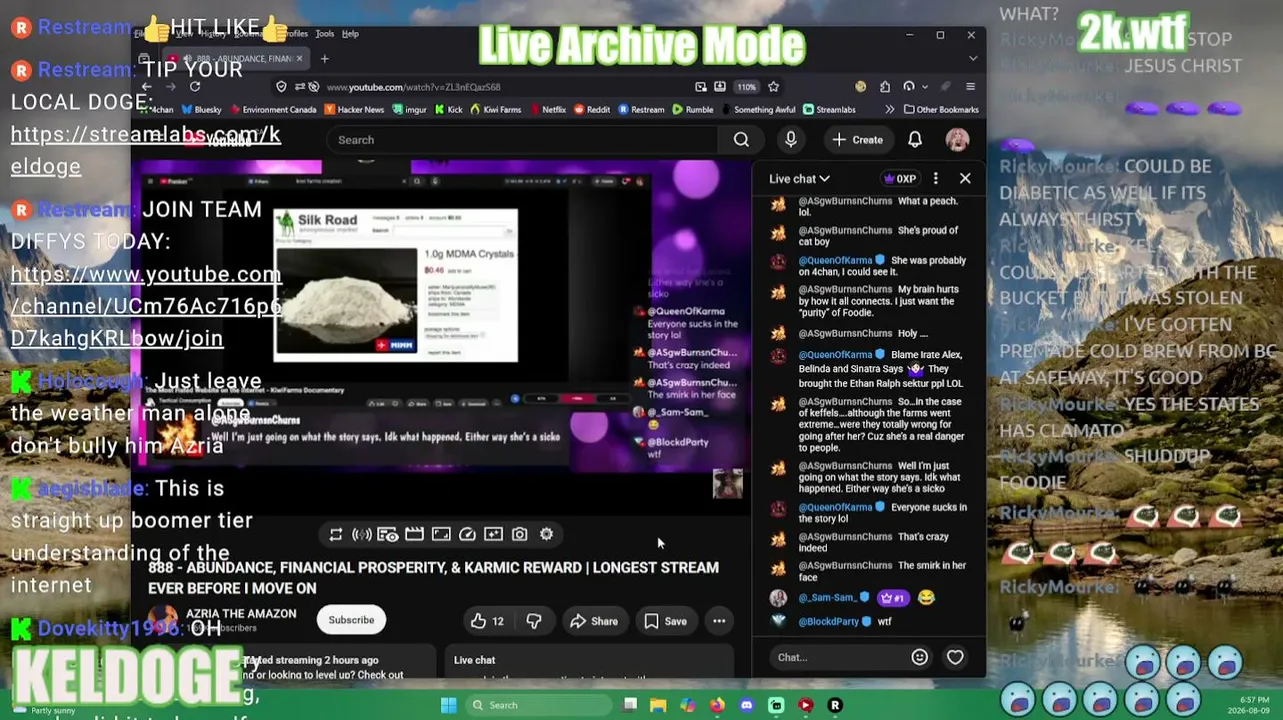Click the clapperboard icon in player toolbar
Viewport: 1283px width, 720px height.
(414, 534)
